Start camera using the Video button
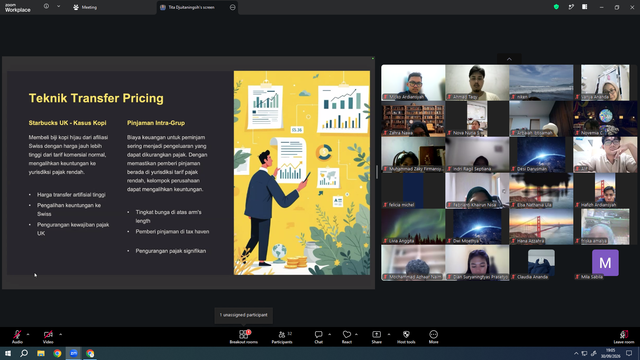The height and width of the screenshot is (360, 640). [48, 337]
